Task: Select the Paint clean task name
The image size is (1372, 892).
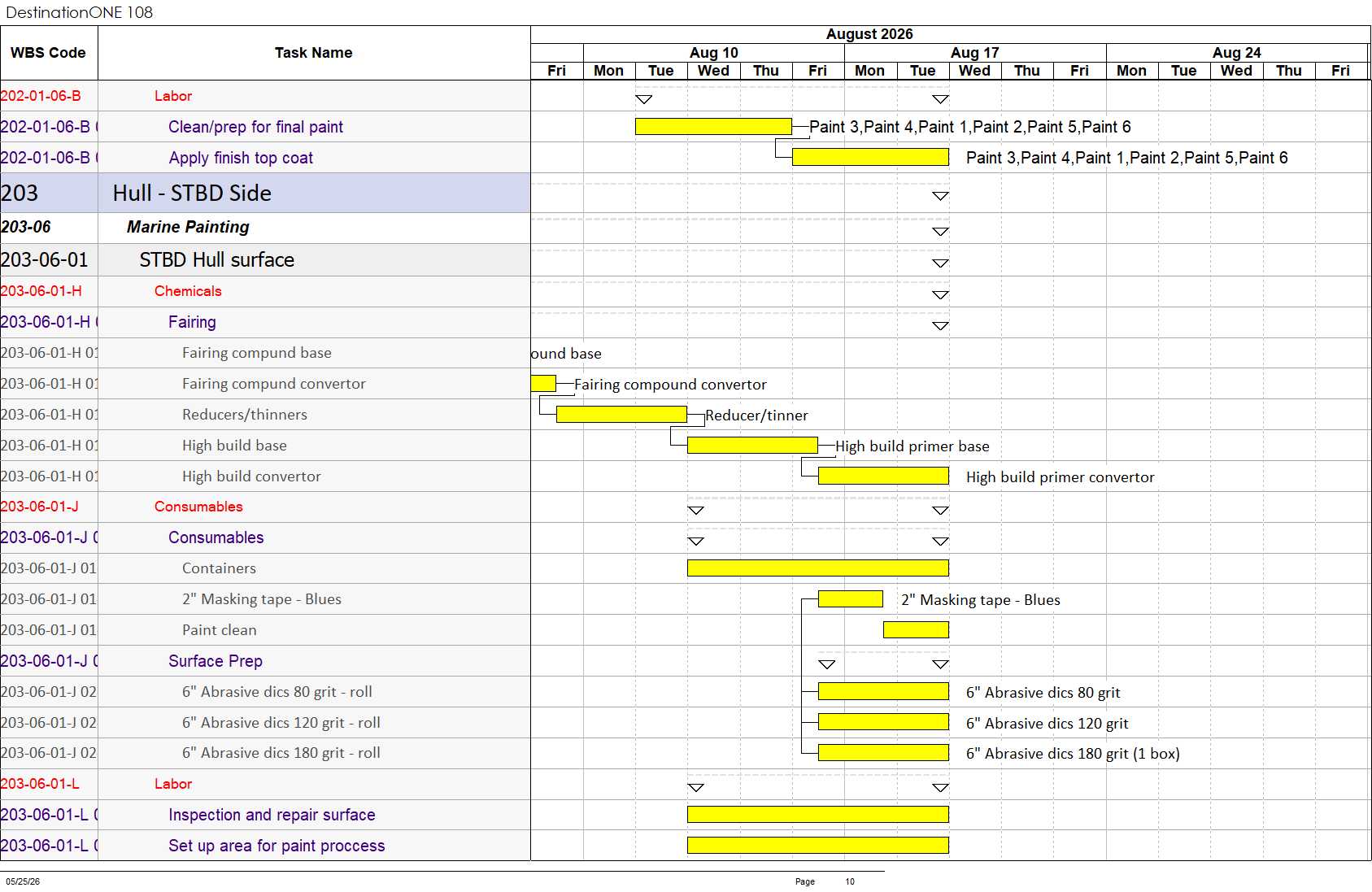Action: point(220,630)
